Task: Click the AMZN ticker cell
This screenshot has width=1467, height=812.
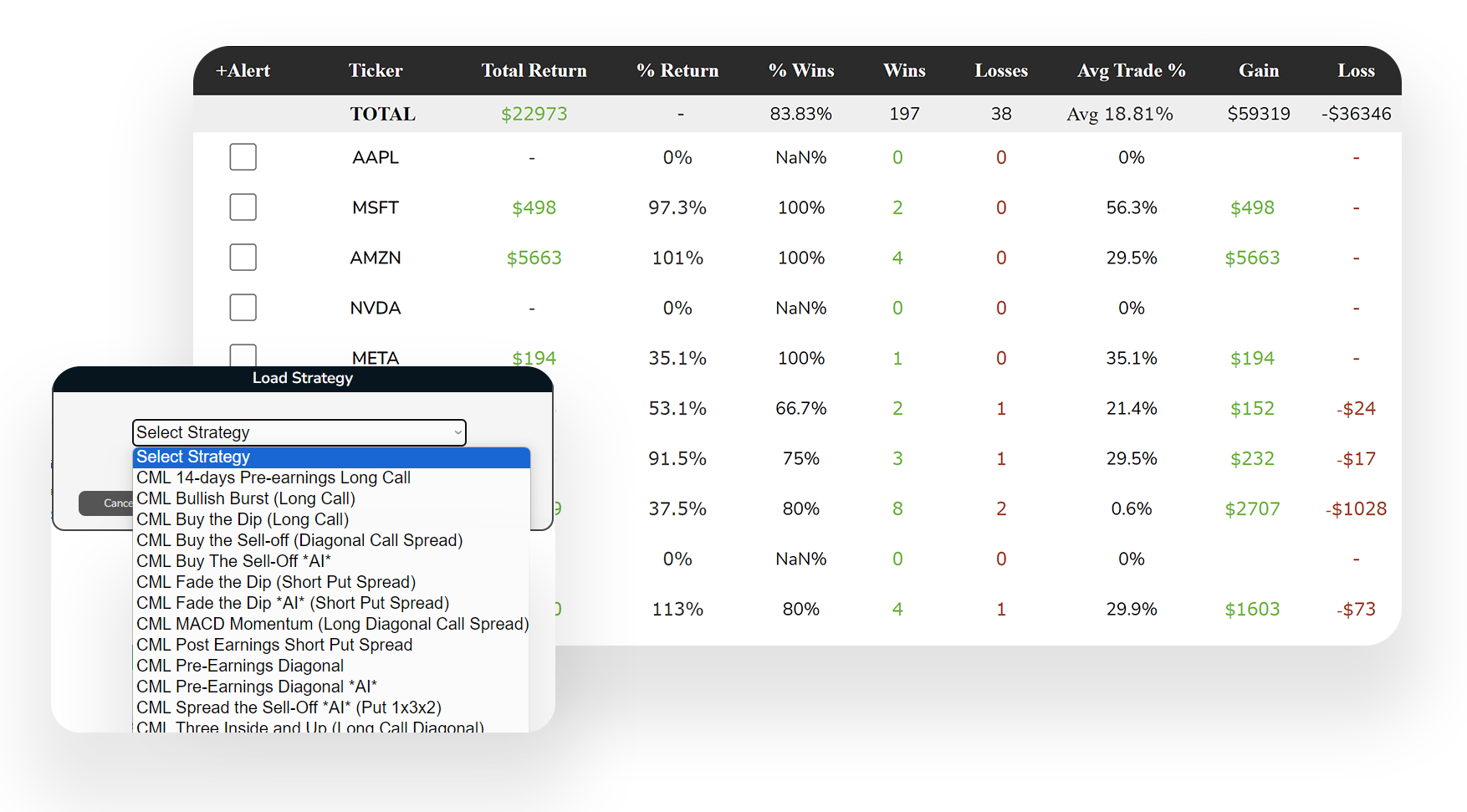Action: coord(376,258)
